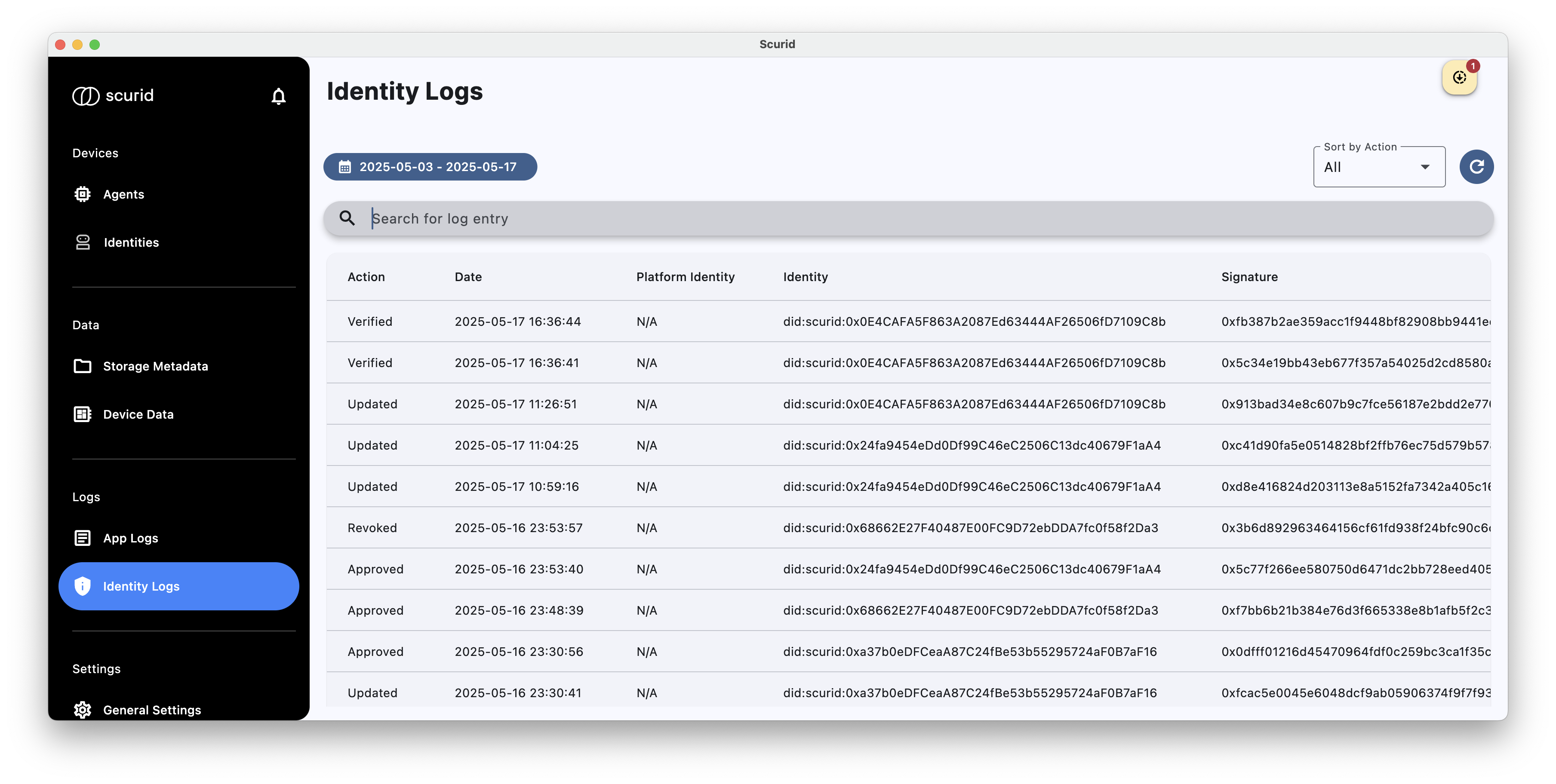Viewport: 1556px width, 784px height.
Task: Open the notifications bell
Action: pos(278,96)
